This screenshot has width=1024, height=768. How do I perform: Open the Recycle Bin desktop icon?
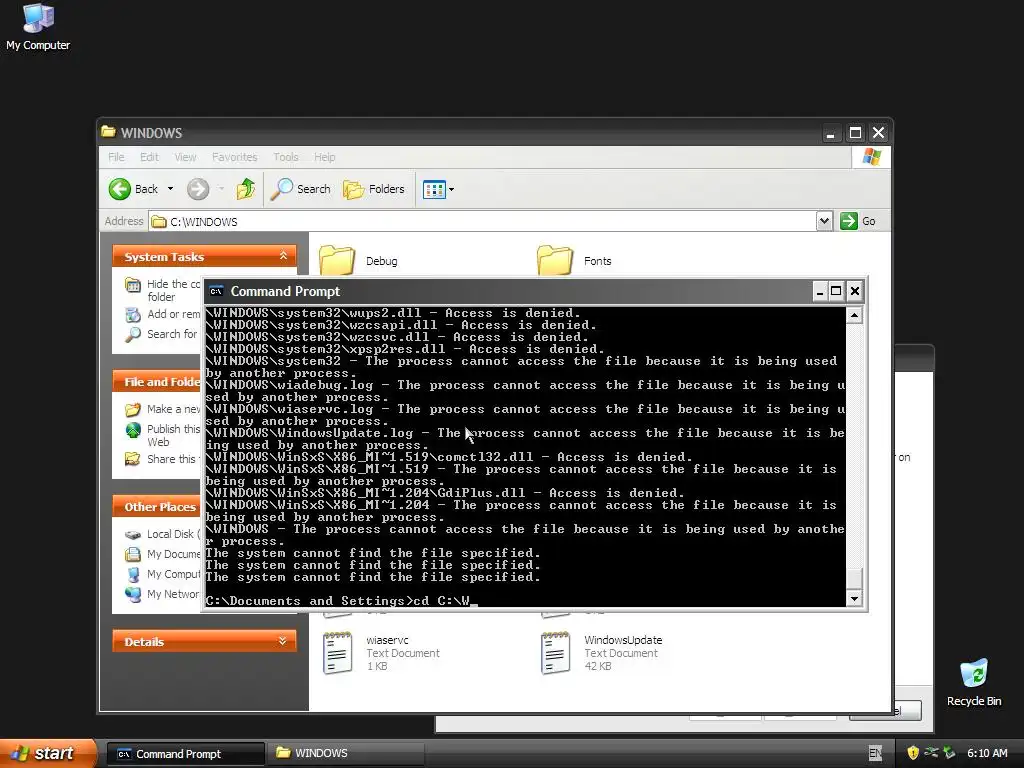(x=974, y=682)
